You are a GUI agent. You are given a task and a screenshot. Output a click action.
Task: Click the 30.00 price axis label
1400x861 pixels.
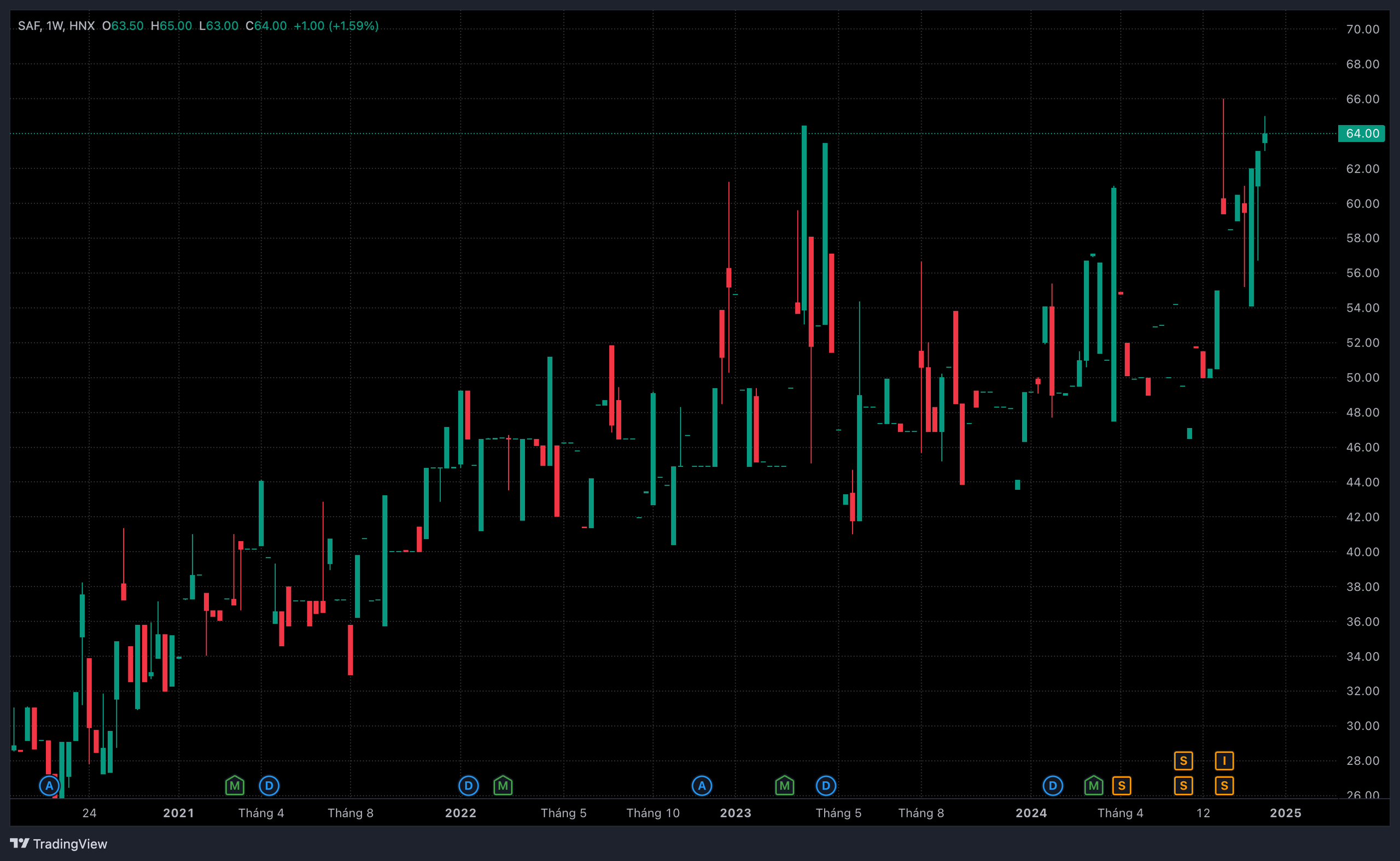pyautogui.click(x=1362, y=725)
